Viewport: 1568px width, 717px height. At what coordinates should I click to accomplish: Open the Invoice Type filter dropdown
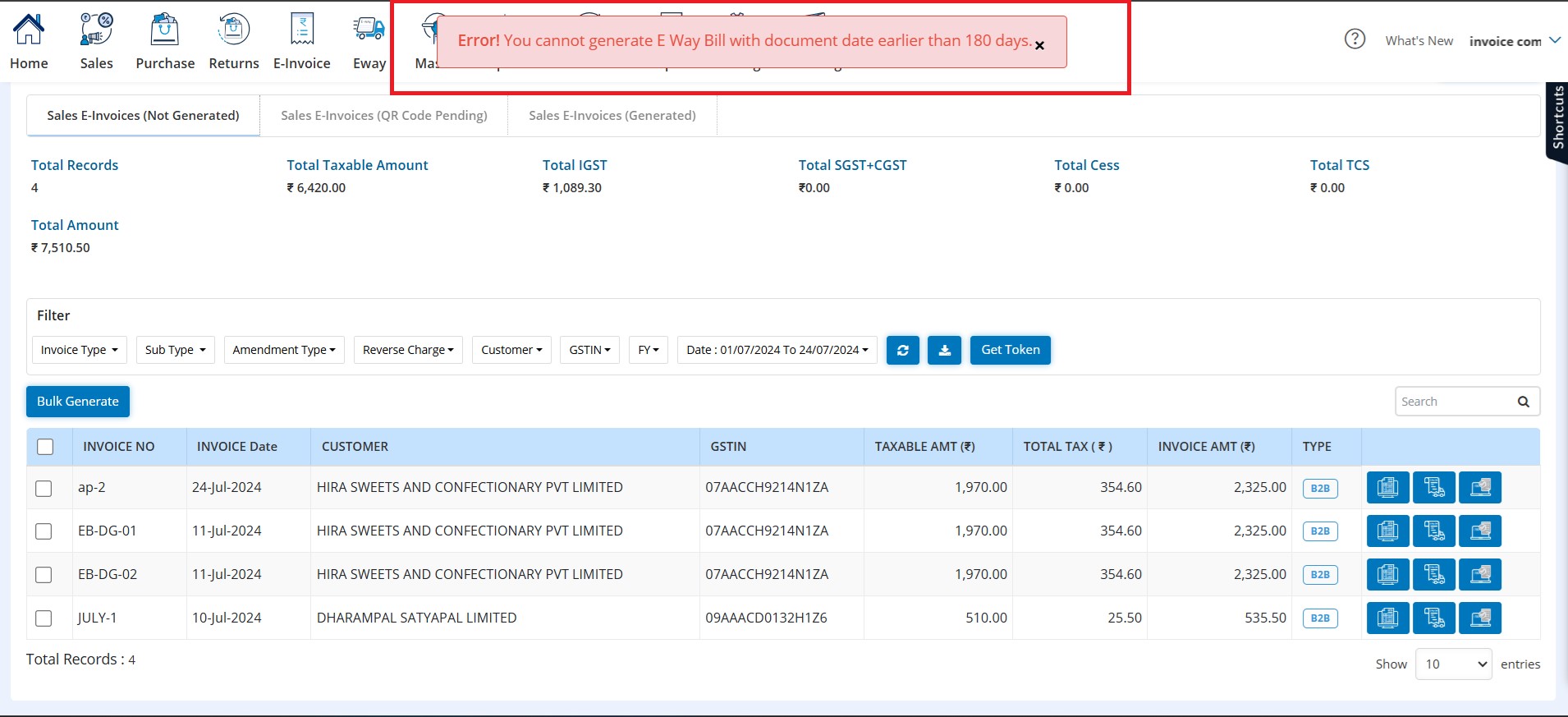pyautogui.click(x=80, y=350)
